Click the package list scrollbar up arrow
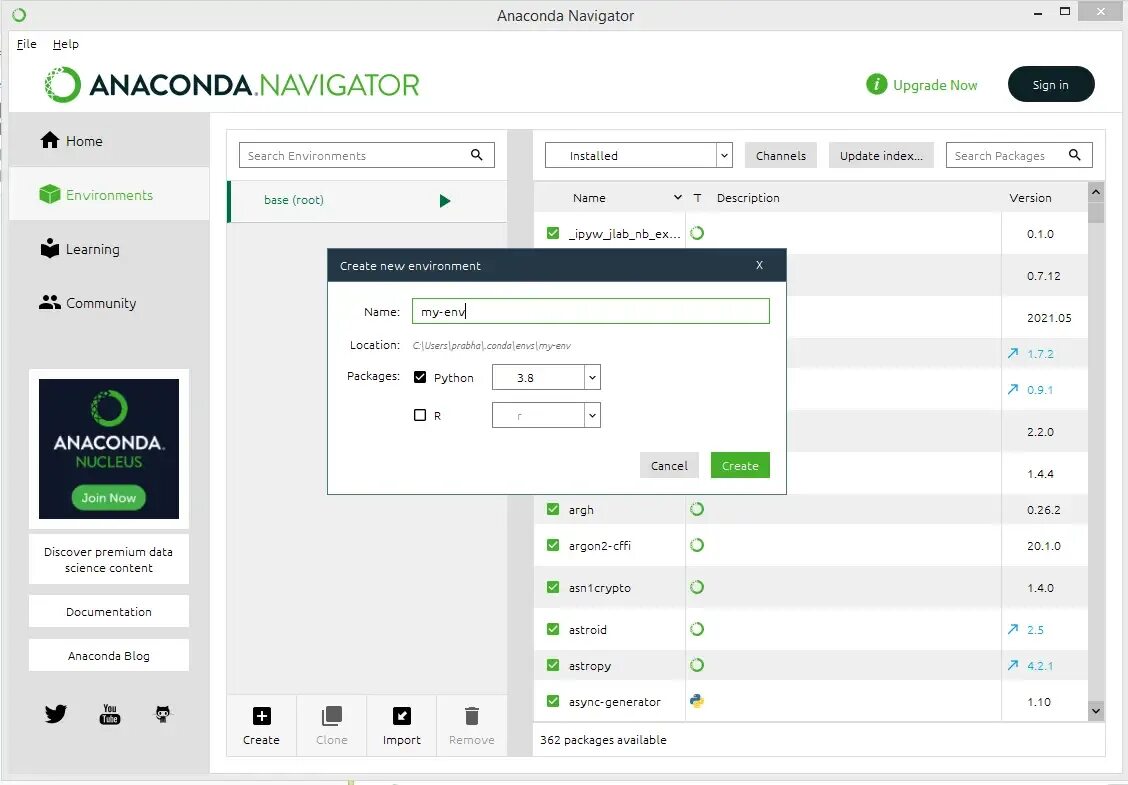 (1096, 192)
